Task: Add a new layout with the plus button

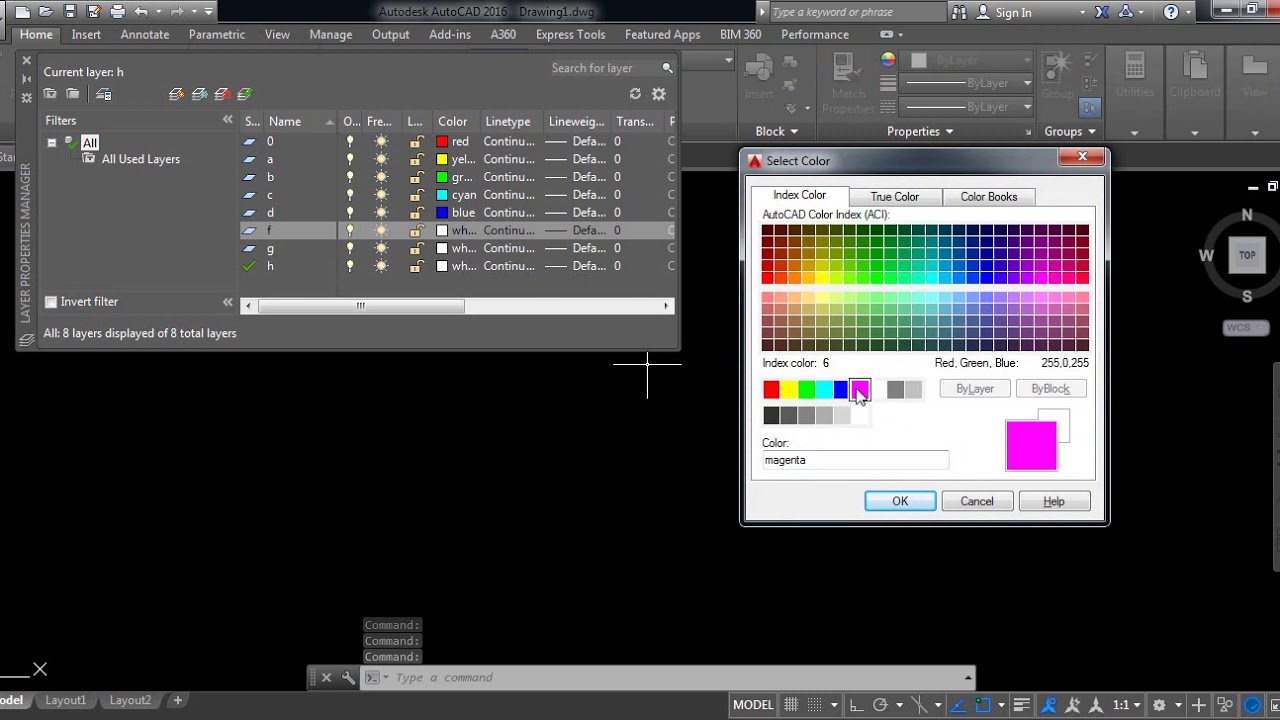Action: click(178, 700)
